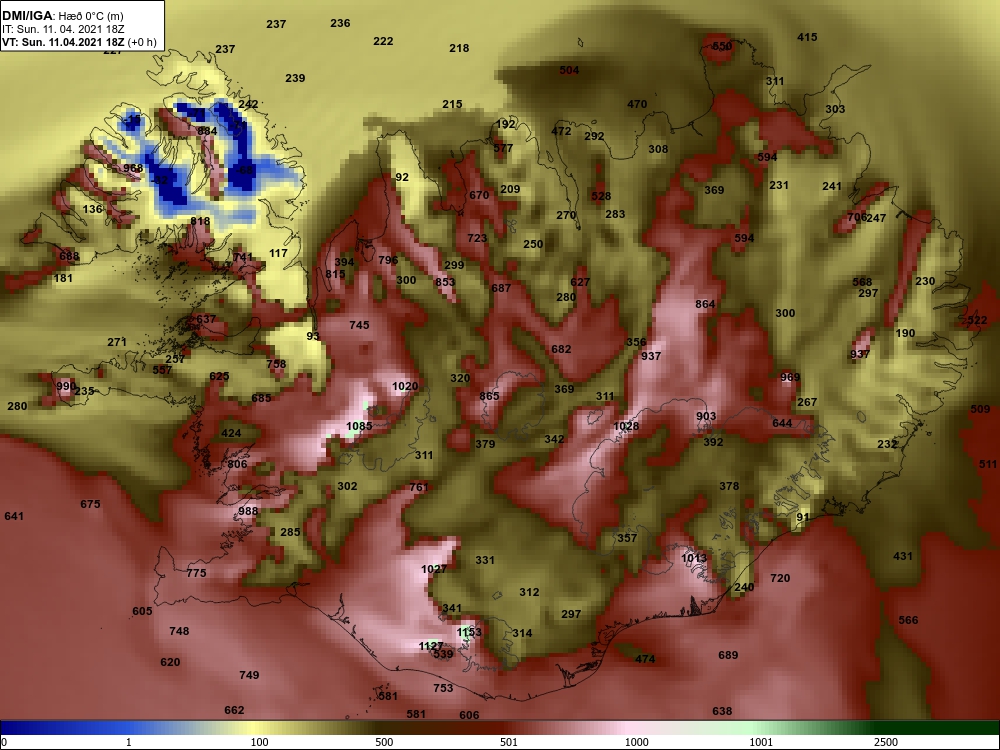Click the map value '806'
1000x750 pixels.
[237, 464]
